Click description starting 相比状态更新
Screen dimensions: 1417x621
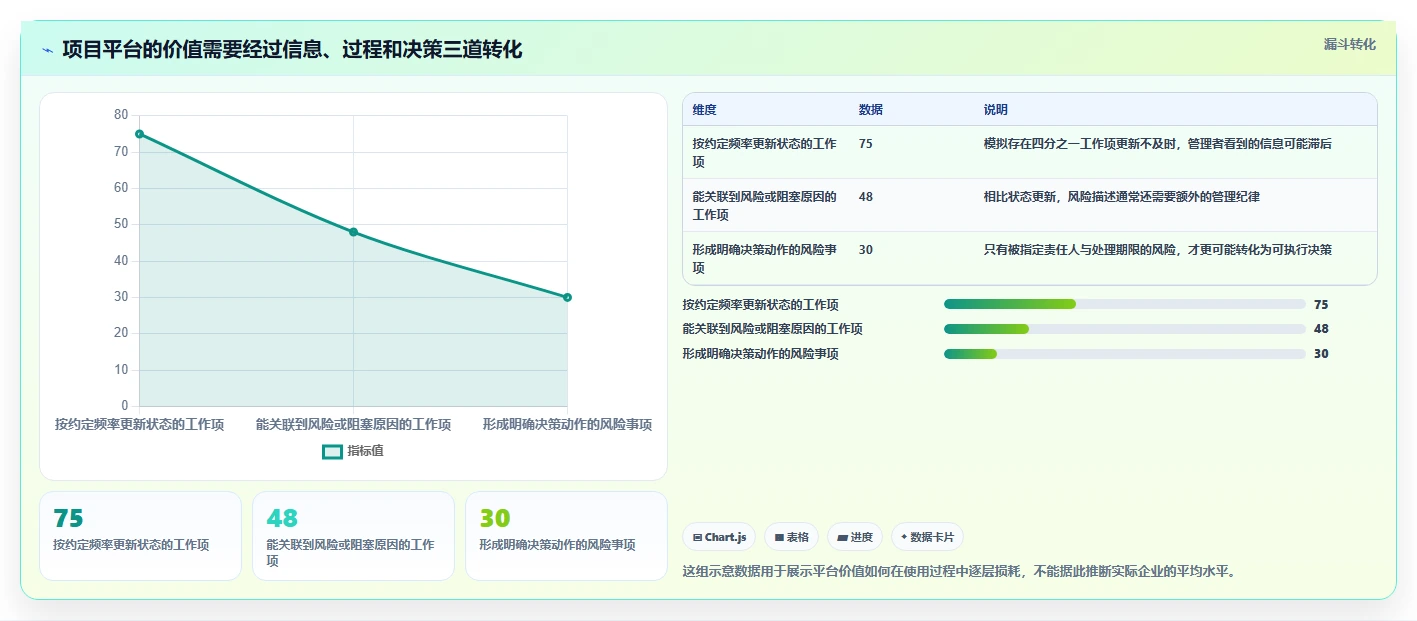coord(1121,197)
